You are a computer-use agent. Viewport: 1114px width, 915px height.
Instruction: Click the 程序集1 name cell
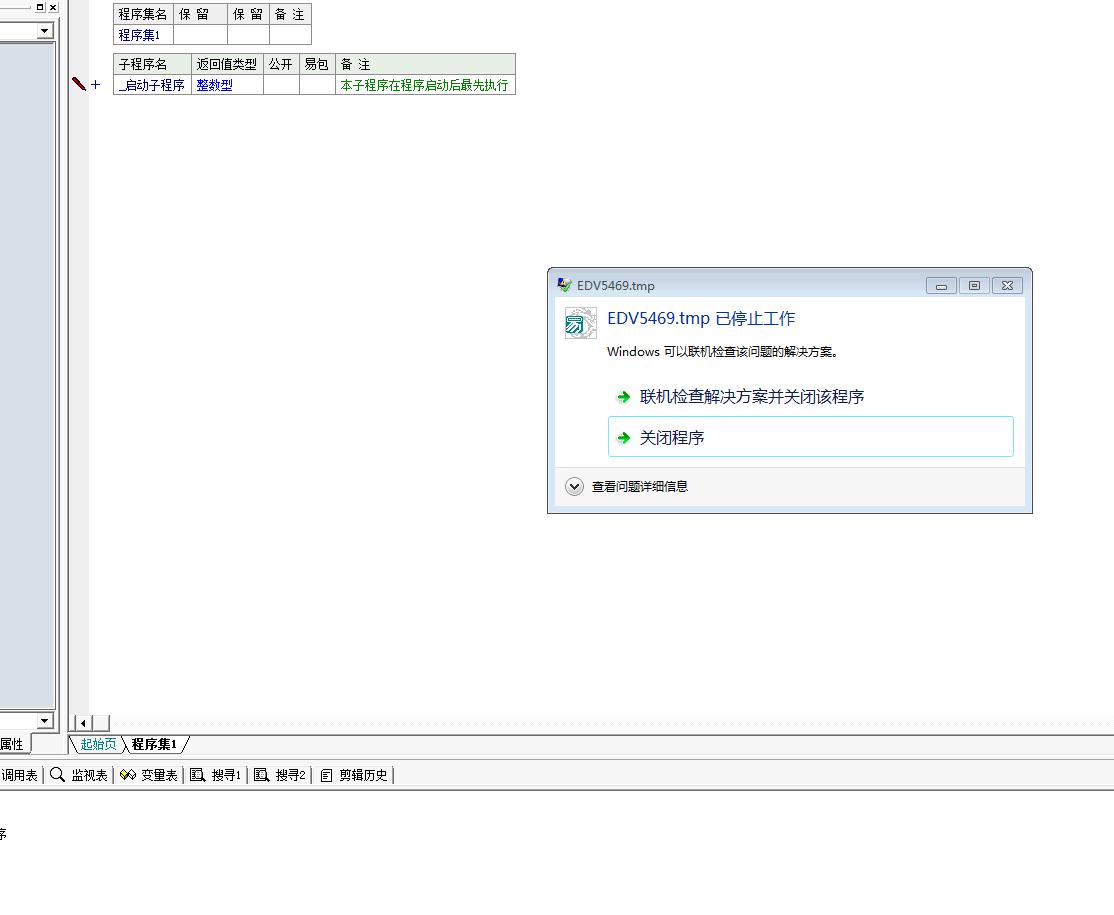142,35
